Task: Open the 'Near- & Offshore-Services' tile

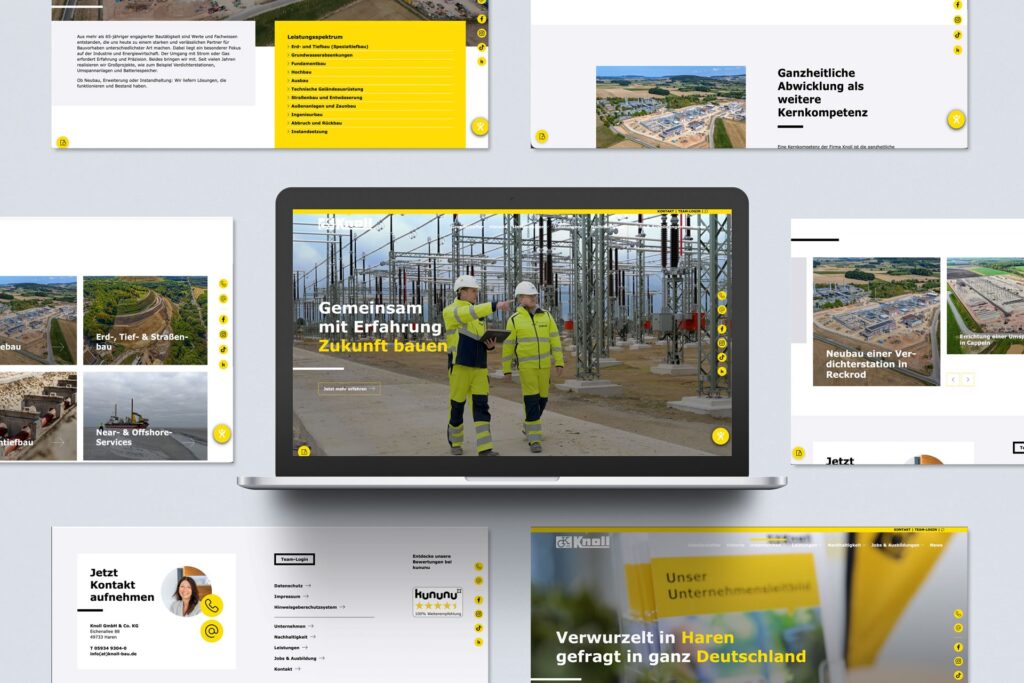Action: pos(145,416)
